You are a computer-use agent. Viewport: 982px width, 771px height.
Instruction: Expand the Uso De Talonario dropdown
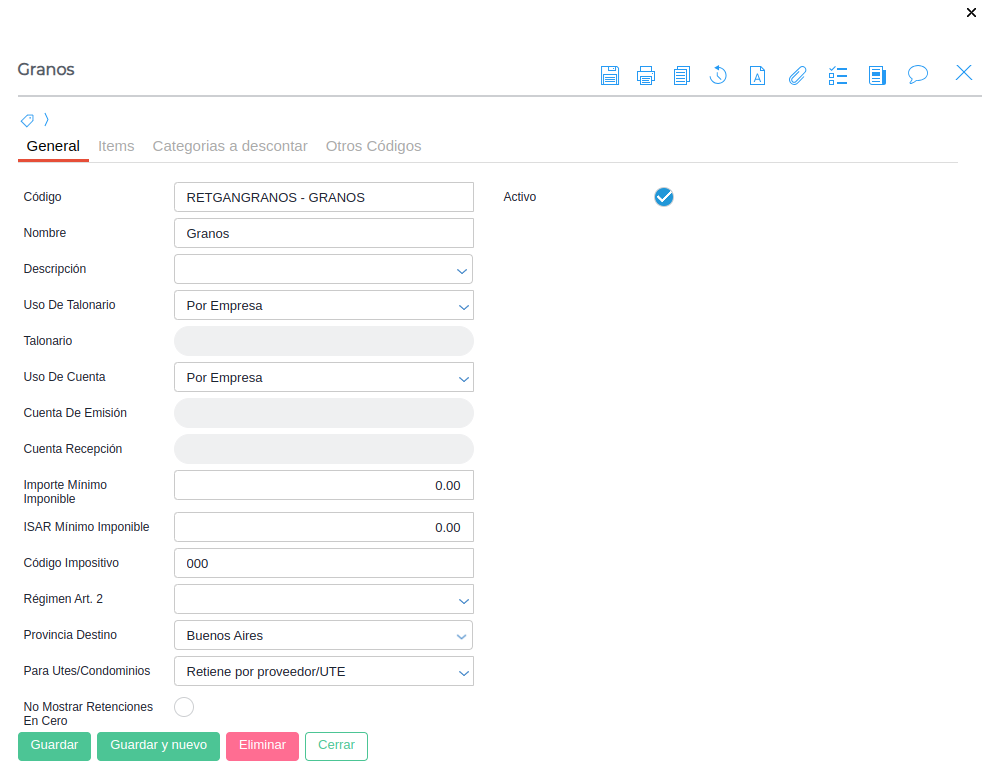(323, 305)
